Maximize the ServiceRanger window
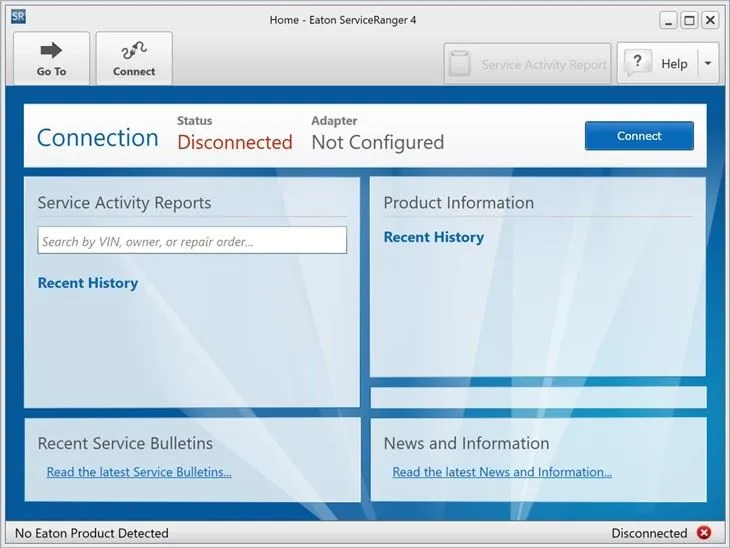This screenshot has width=730, height=548. (x=689, y=20)
